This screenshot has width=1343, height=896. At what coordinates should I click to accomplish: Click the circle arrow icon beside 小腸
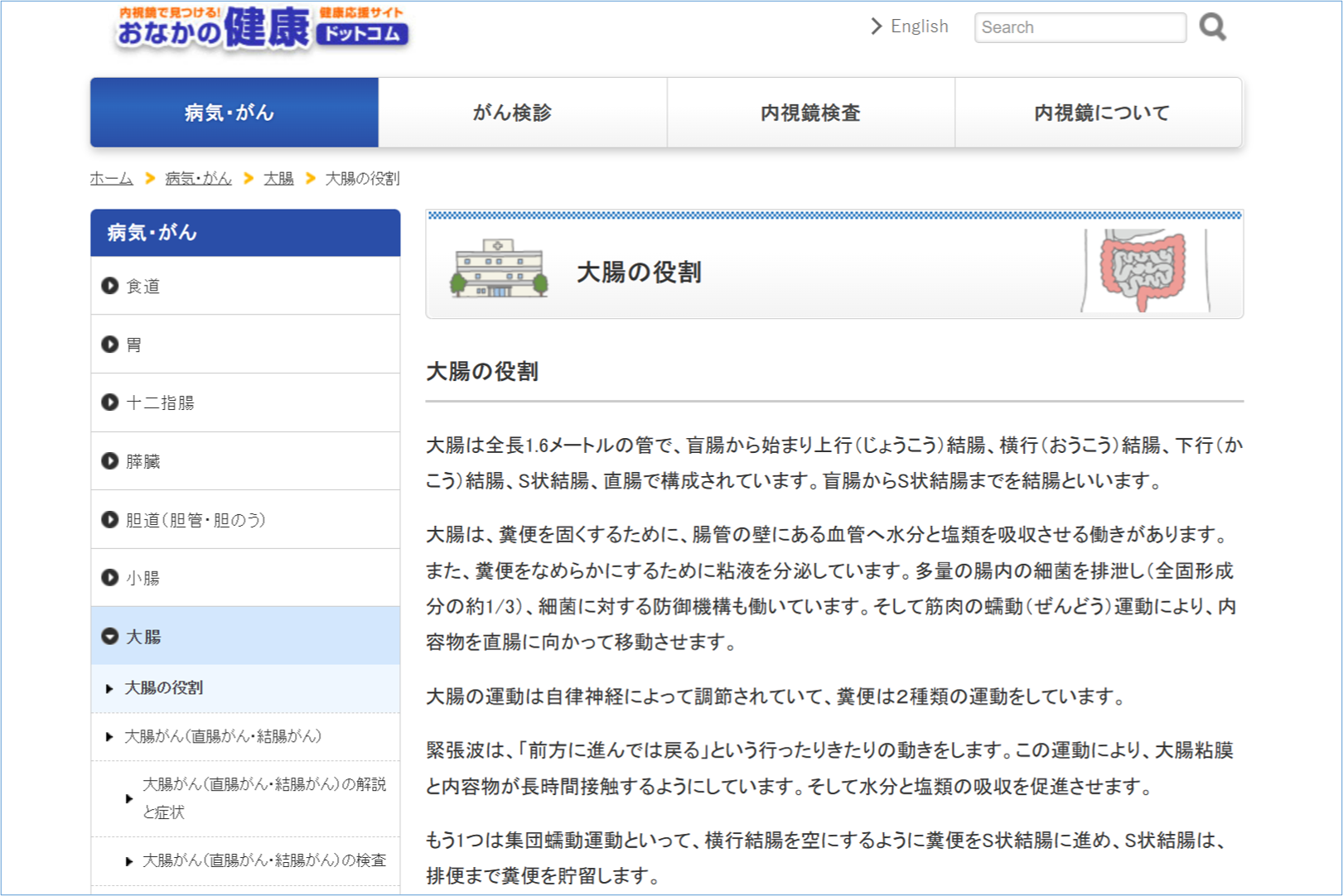click(x=110, y=578)
